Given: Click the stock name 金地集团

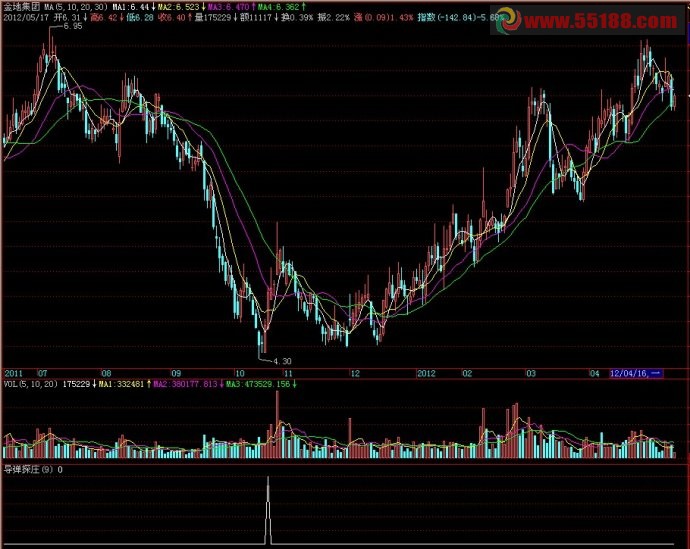Looking at the screenshot, I should pos(22,7).
